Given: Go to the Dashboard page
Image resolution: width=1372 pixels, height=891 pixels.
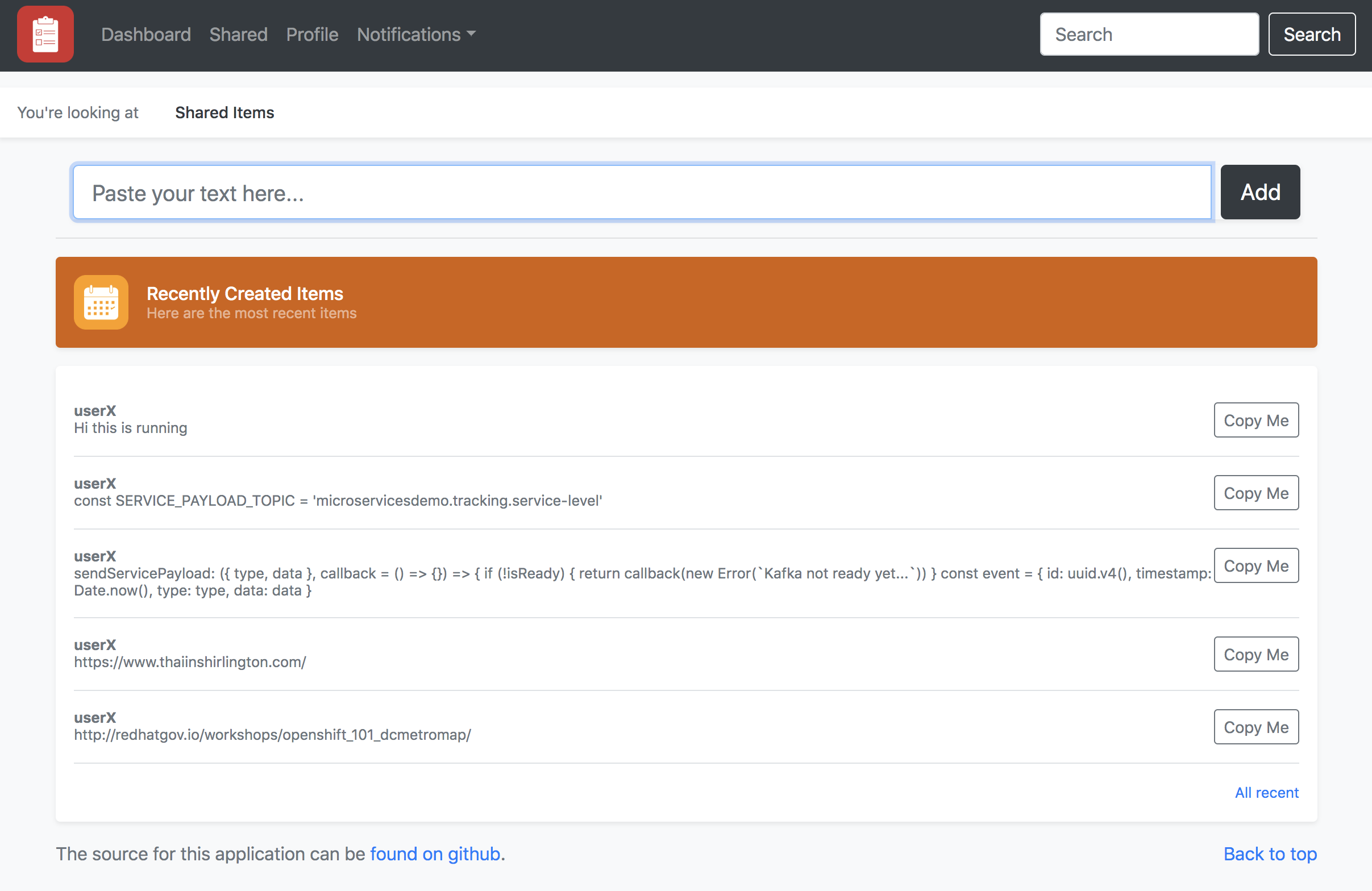Looking at the screenshot, I should pyautogui.click(x=146, y=35).
